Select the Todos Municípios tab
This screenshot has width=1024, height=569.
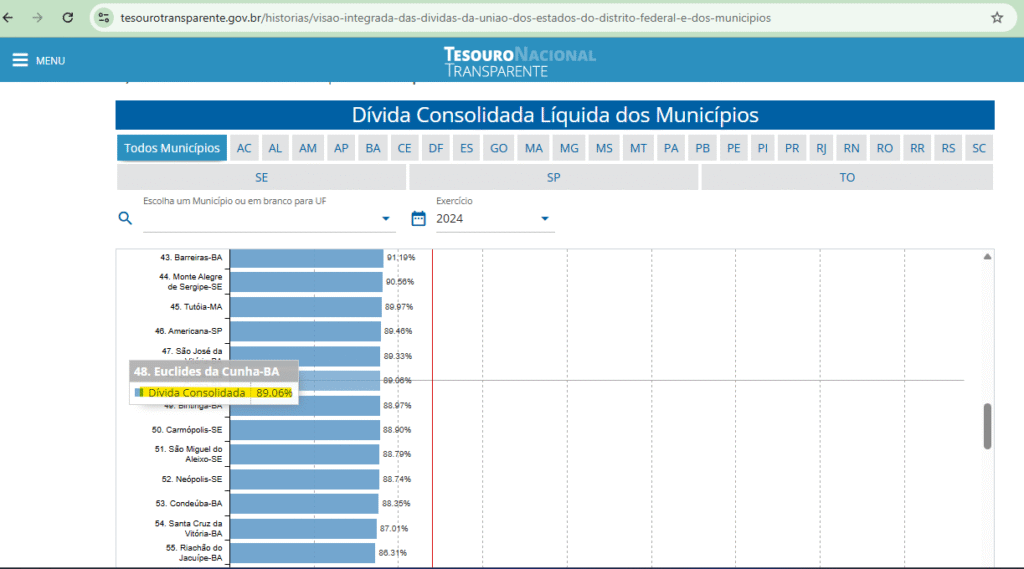coord(172,148)
